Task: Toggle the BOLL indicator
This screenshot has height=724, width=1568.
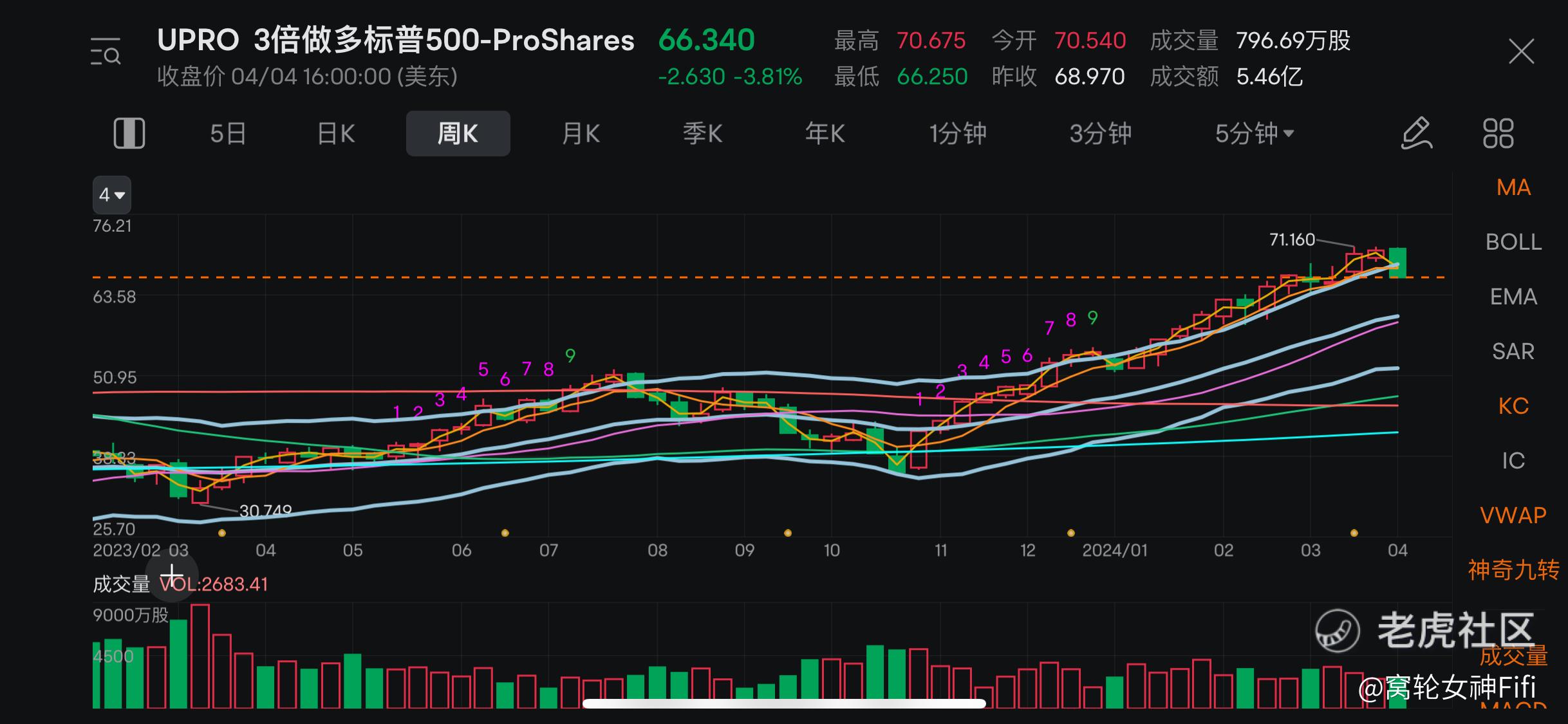Action: tap(1513, 243)
